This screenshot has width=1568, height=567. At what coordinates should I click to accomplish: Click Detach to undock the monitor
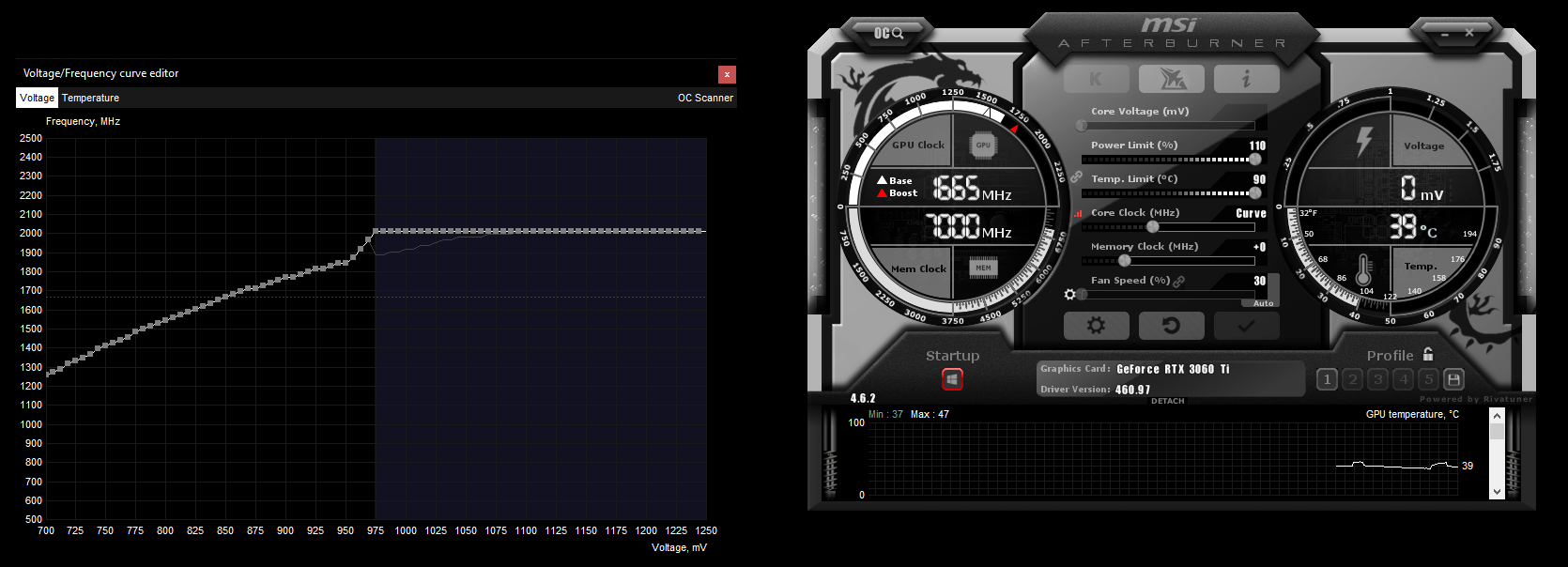[1167, 401]
